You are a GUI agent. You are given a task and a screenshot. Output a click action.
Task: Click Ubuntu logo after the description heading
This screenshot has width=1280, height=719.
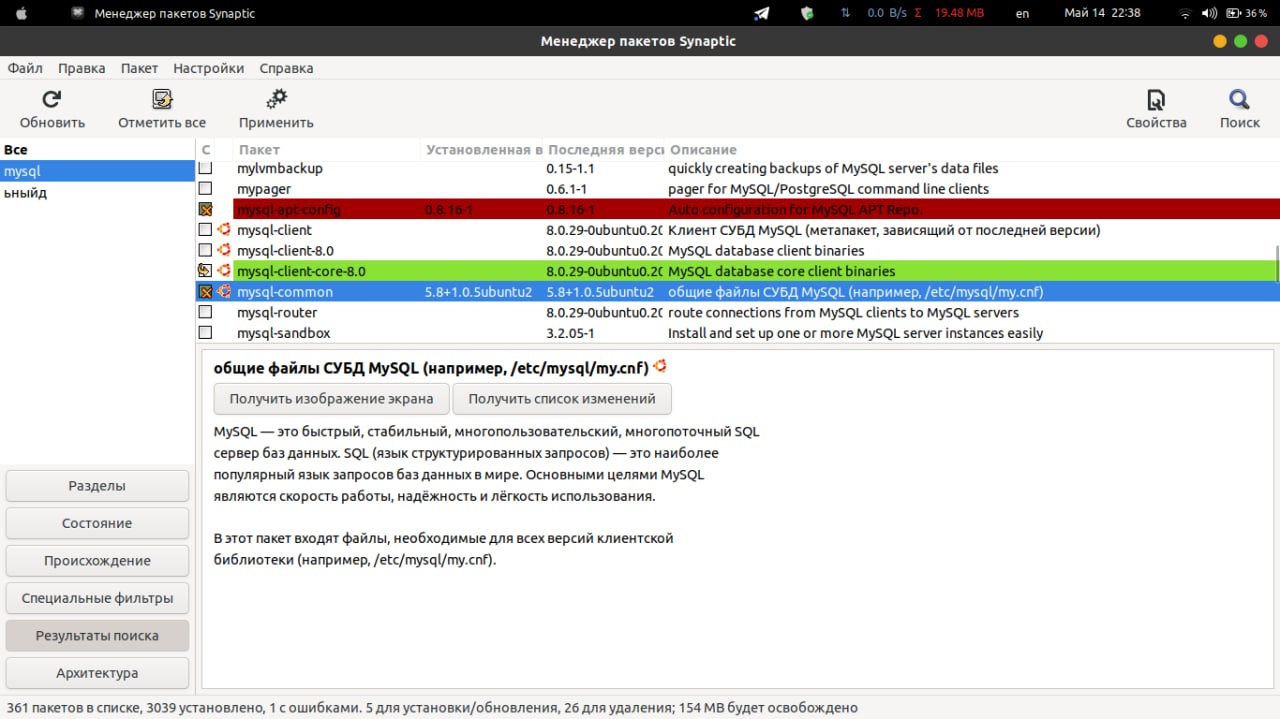[x=660, y=367]
